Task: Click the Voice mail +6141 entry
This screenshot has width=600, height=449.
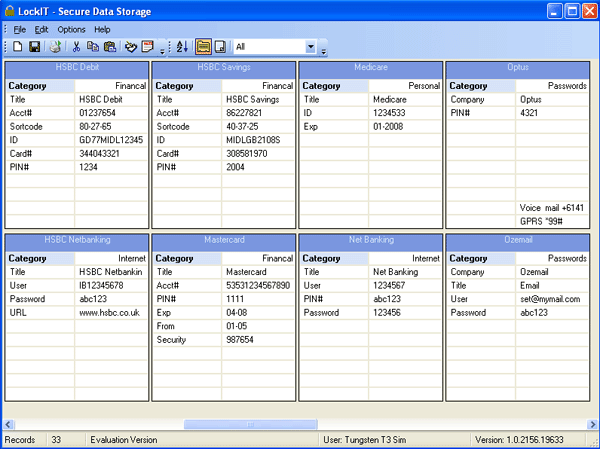Action: pos(551,208)
